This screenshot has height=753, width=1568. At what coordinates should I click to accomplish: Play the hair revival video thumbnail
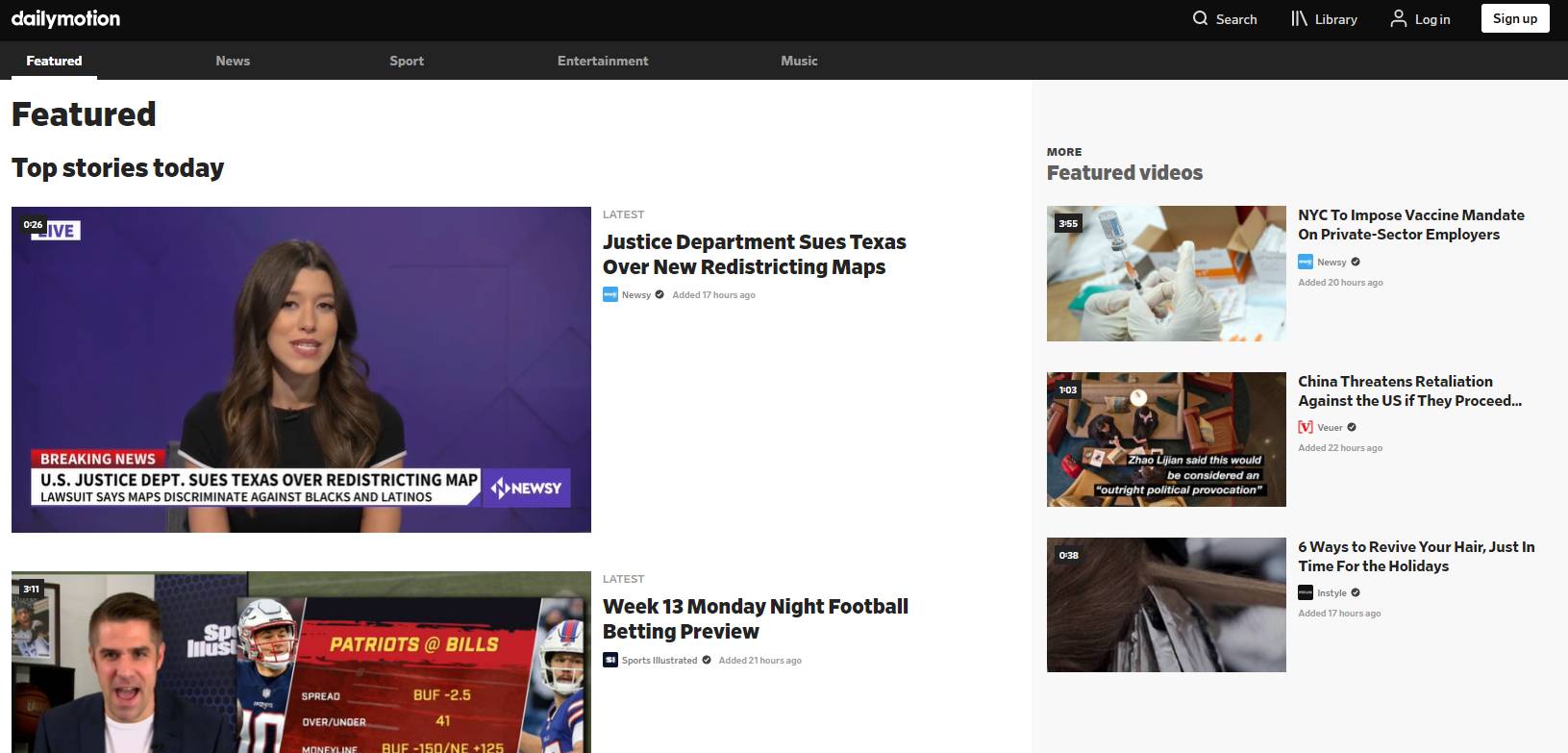click(1166, 604)
